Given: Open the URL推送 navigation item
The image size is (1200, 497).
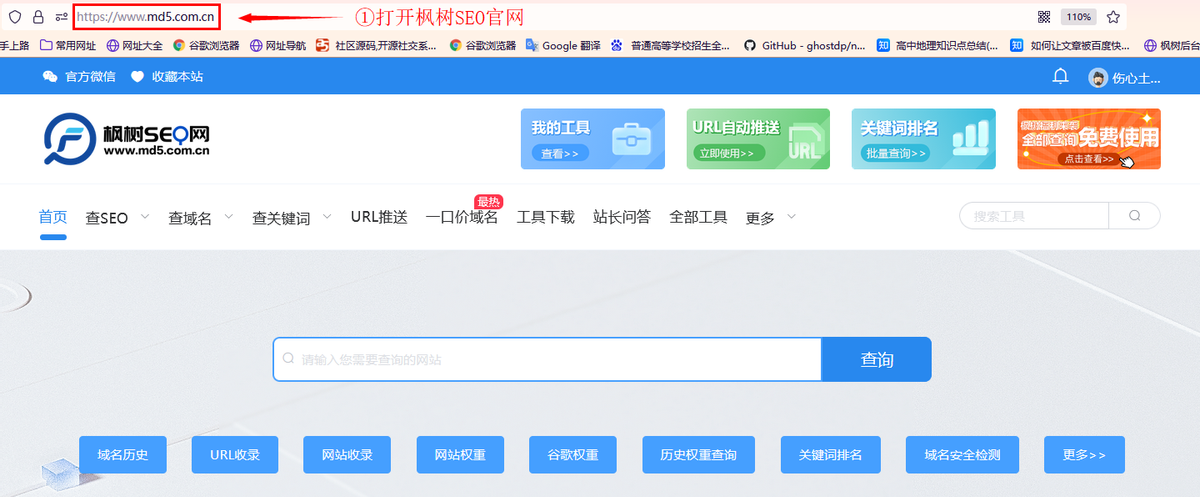Looking at the screenshot, I should [x=379, y=217].
